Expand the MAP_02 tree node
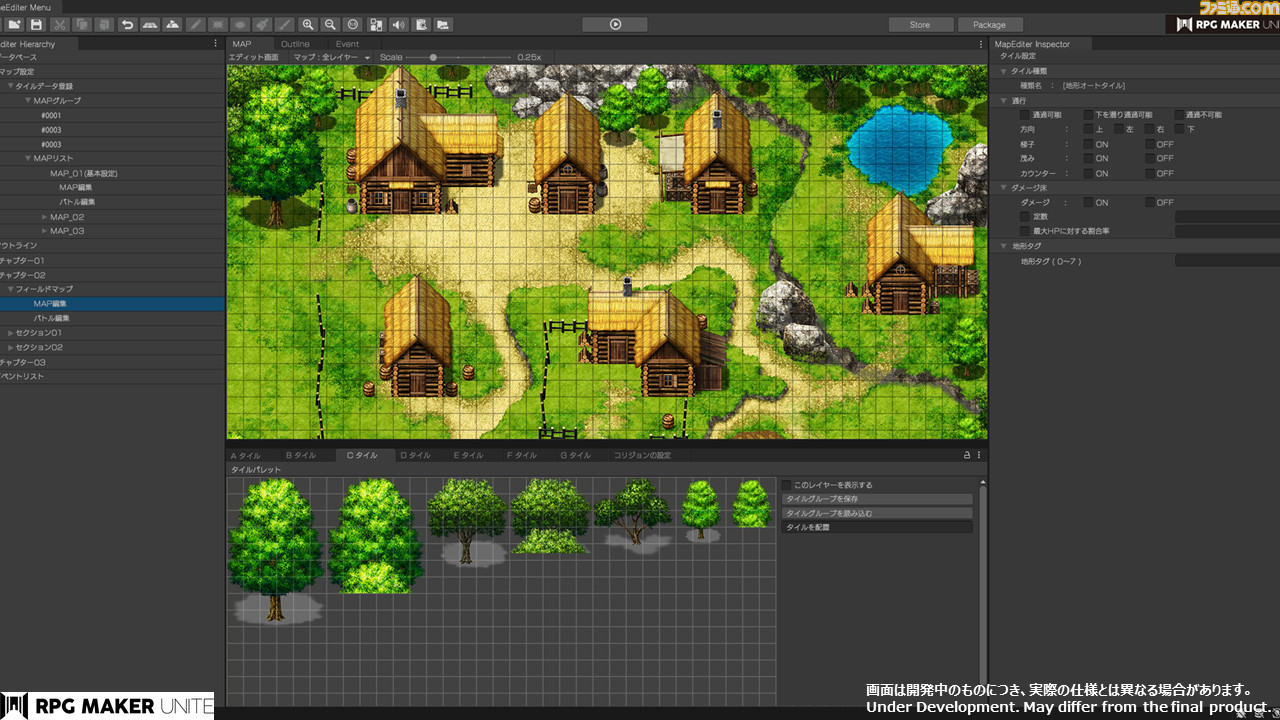 (x=45, y=217)
